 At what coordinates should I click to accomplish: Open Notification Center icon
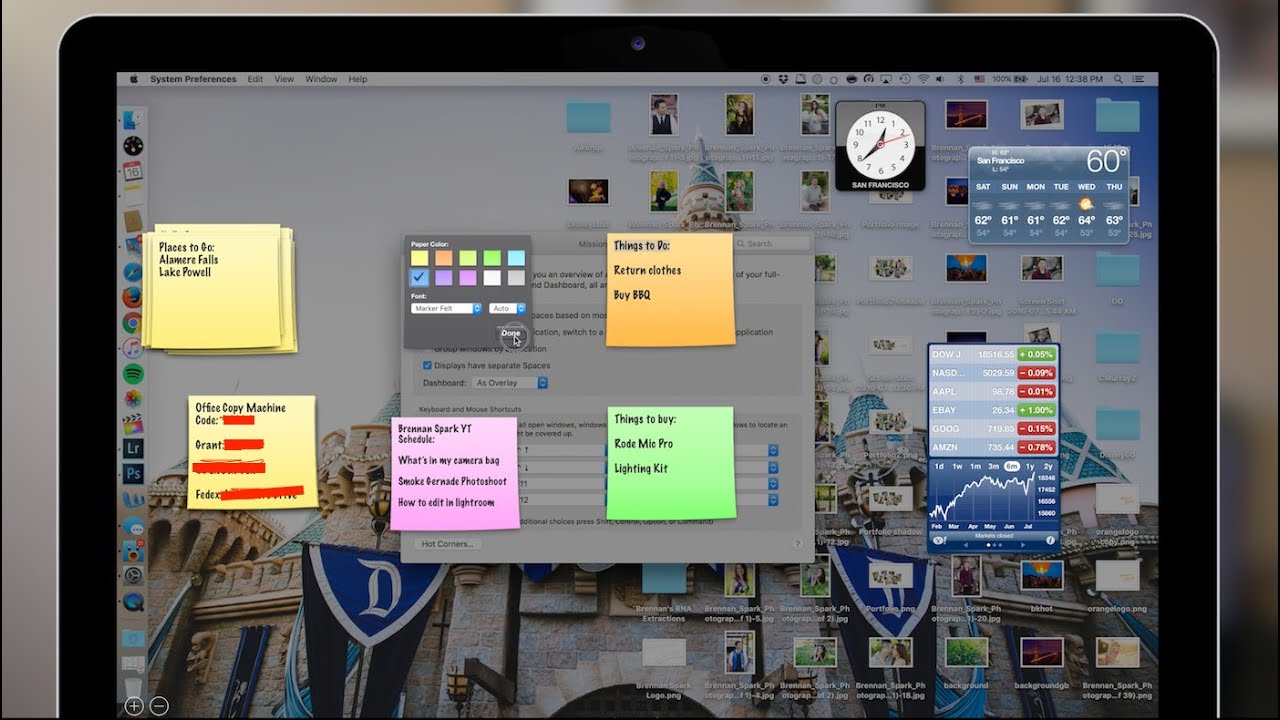1138,79
